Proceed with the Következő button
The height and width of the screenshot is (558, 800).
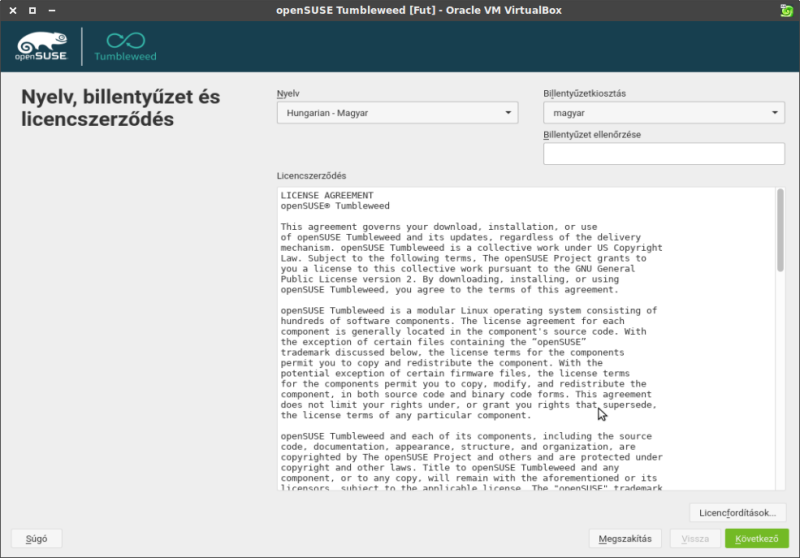[757, 539]
